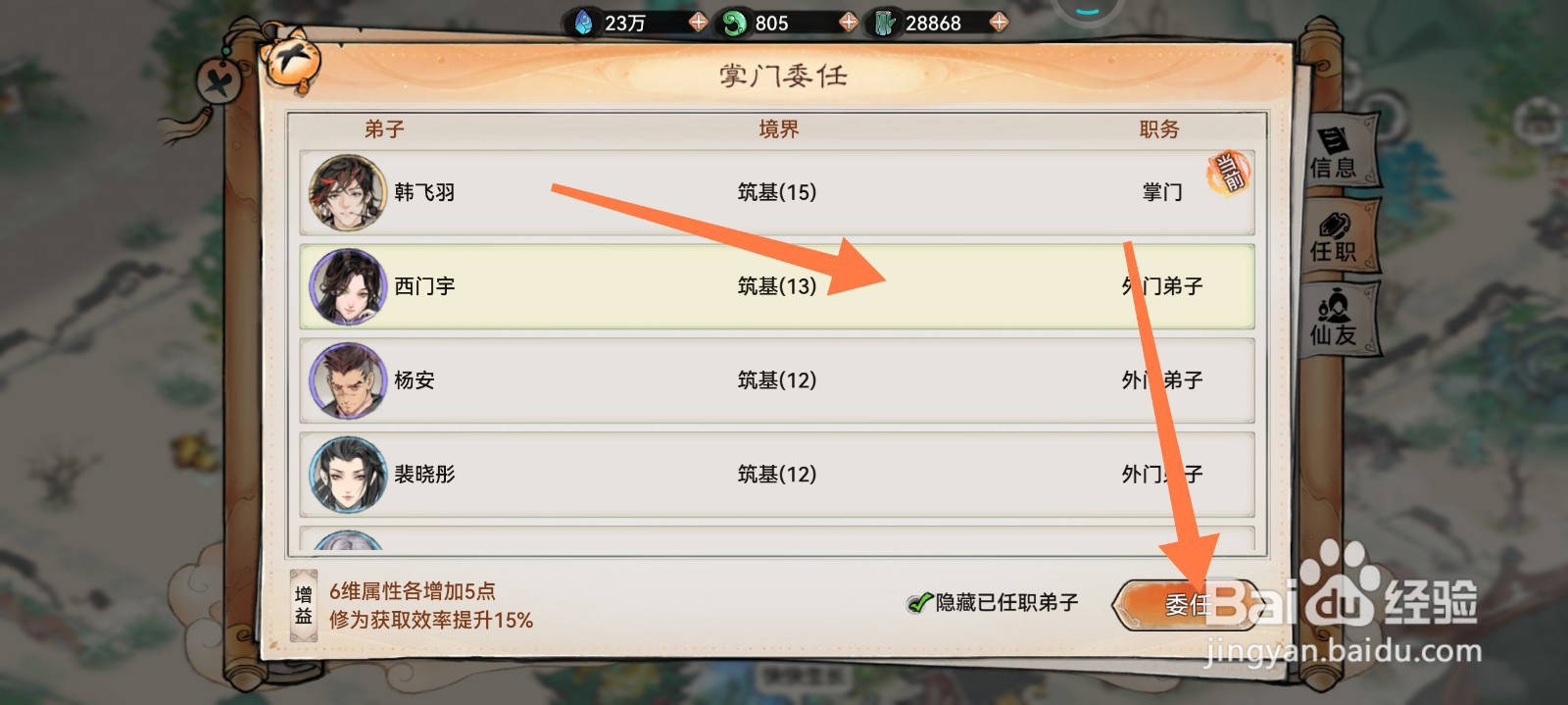Select the 裴晓彤 disciple row
Image resolution: width=1568 pixels, height=705 pixels.
pos(777,475)
